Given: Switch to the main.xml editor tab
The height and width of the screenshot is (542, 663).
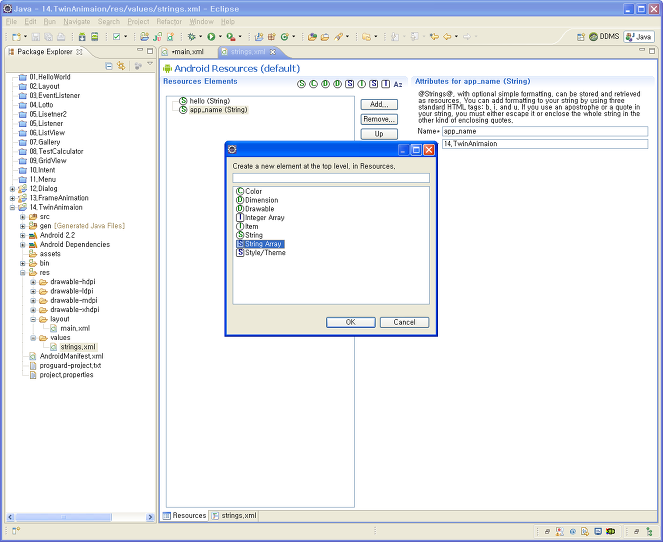Looking at the screenshot, I should [x=187, y=52].
